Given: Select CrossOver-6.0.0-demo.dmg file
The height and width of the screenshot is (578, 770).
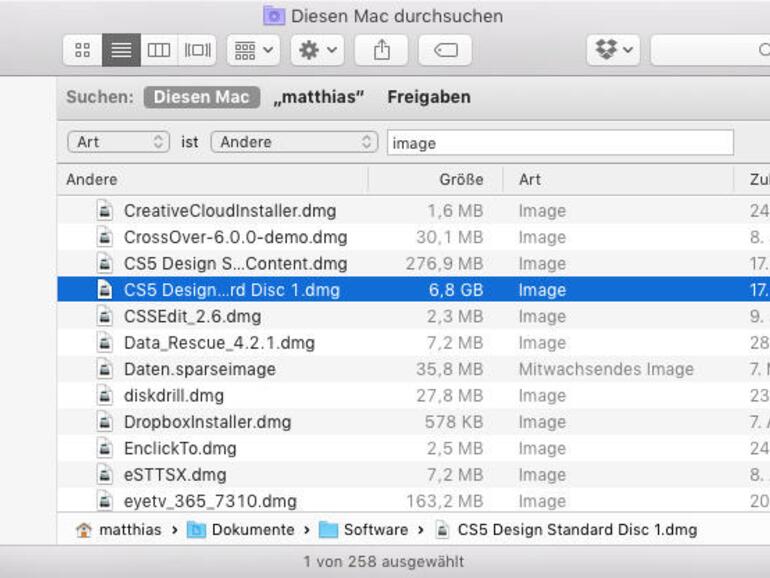Looking at the screenshot, I should pyautogui.click(x=236, y=237).
